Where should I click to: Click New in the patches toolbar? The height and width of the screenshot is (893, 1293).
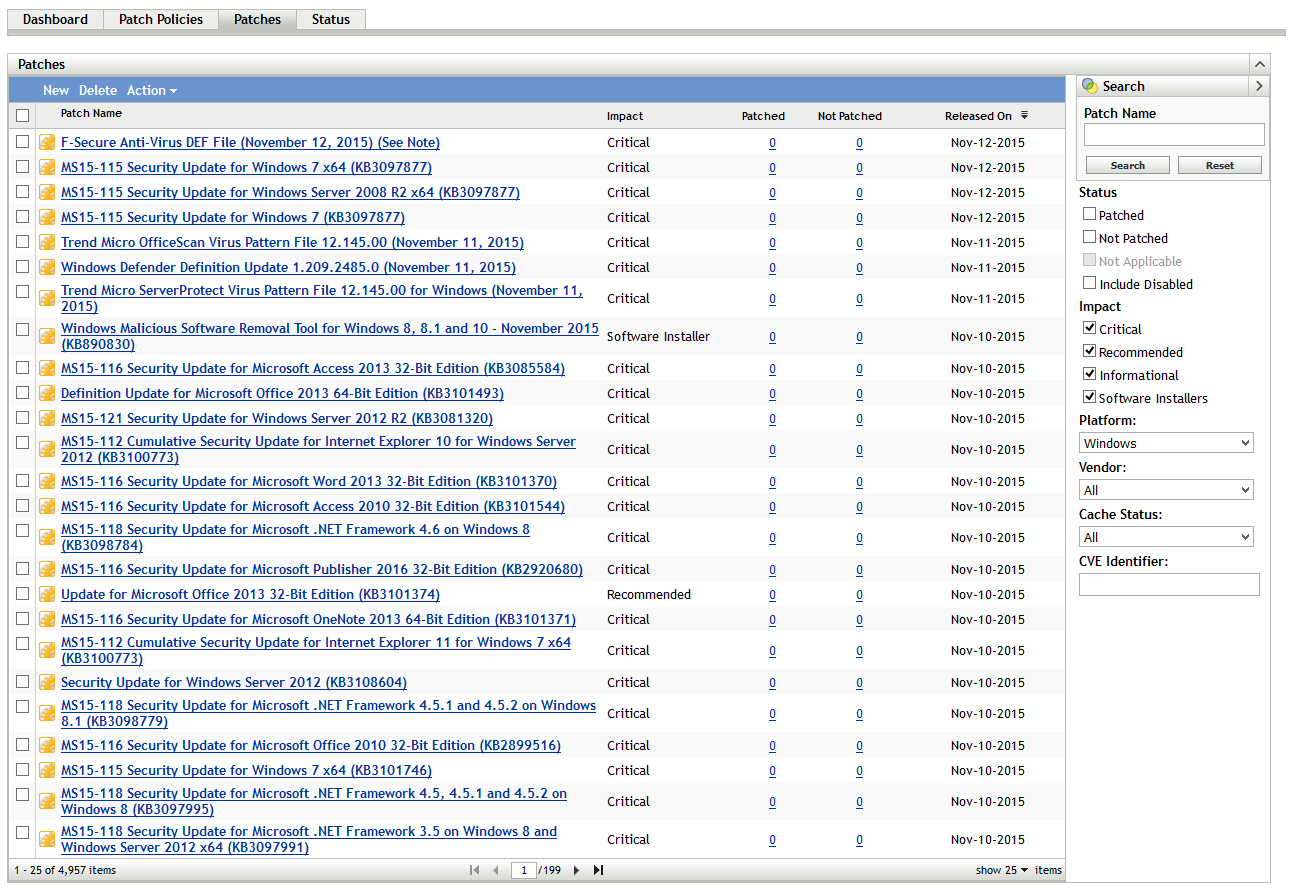click(x=56, y=90)
